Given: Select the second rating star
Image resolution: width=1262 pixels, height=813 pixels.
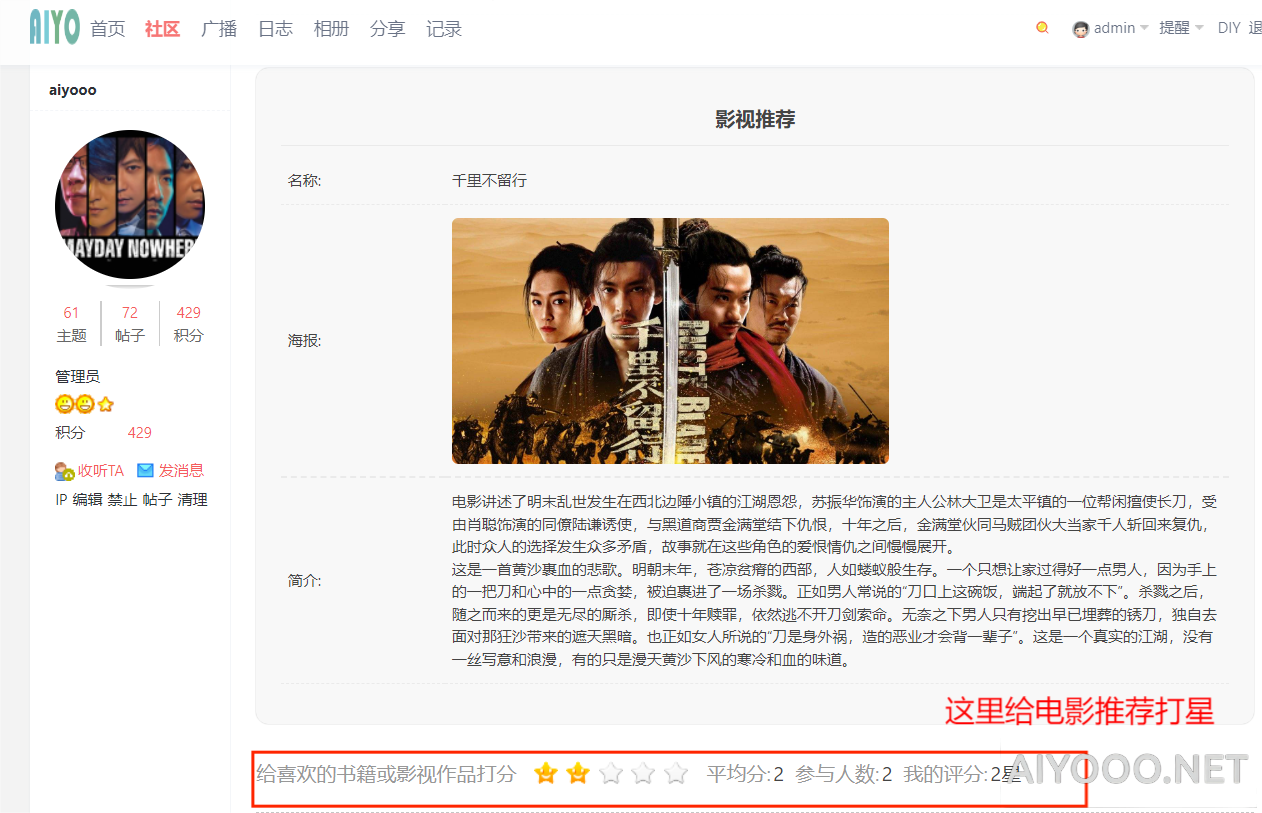Looking at the screenshot, I should (578, 773).
